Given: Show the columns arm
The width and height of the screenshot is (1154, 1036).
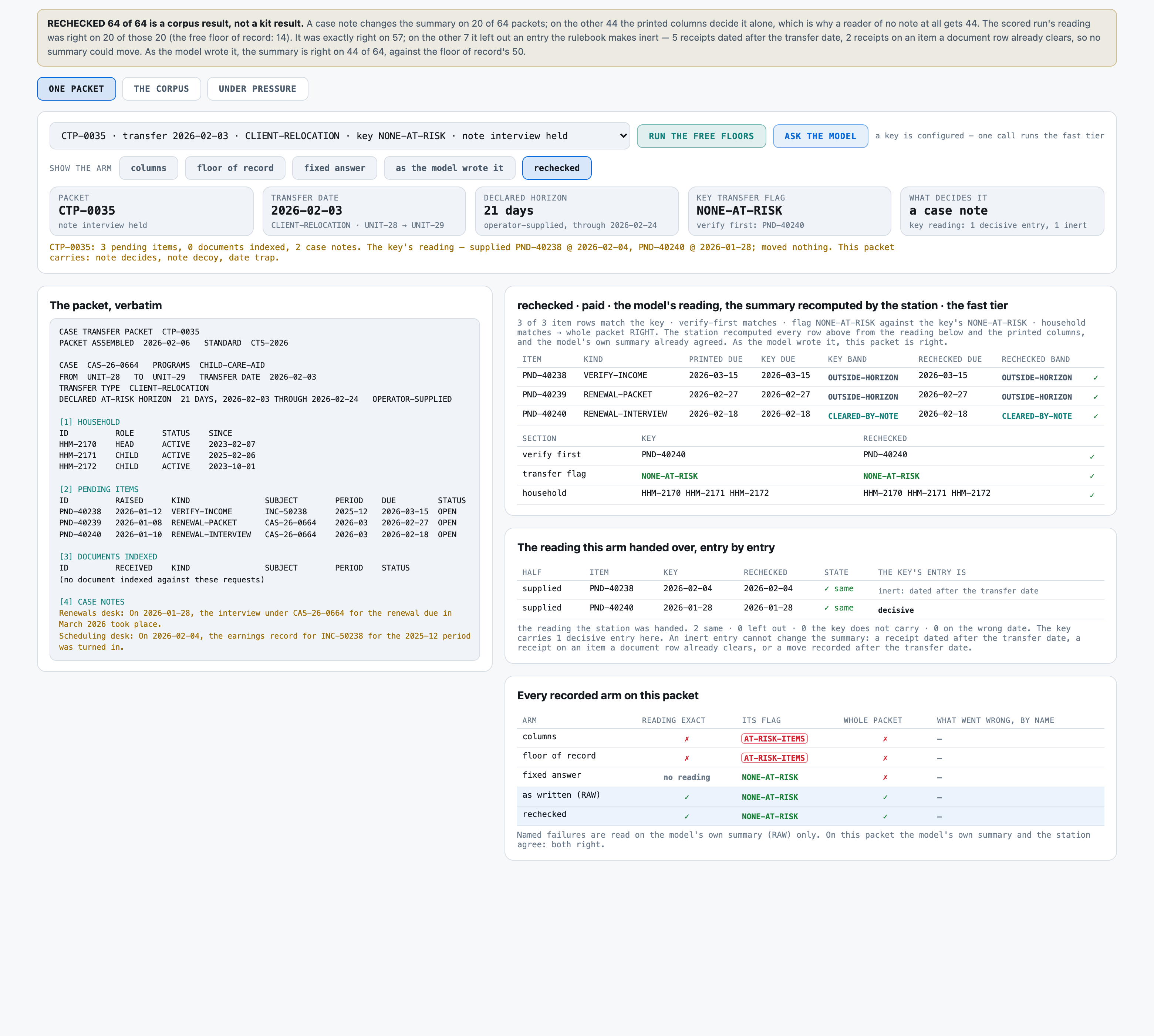Looking at the screenshot, I should click(149, 168).
